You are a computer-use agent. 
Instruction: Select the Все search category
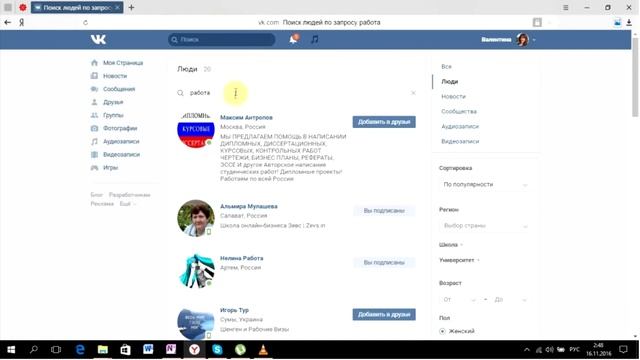click(446, 67)
